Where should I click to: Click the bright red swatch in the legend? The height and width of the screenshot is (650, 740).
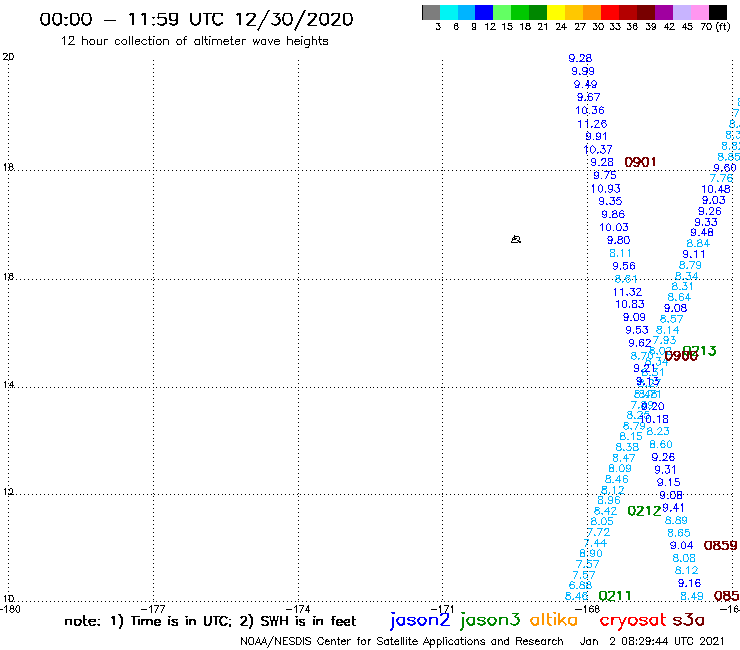pos(610,12)
